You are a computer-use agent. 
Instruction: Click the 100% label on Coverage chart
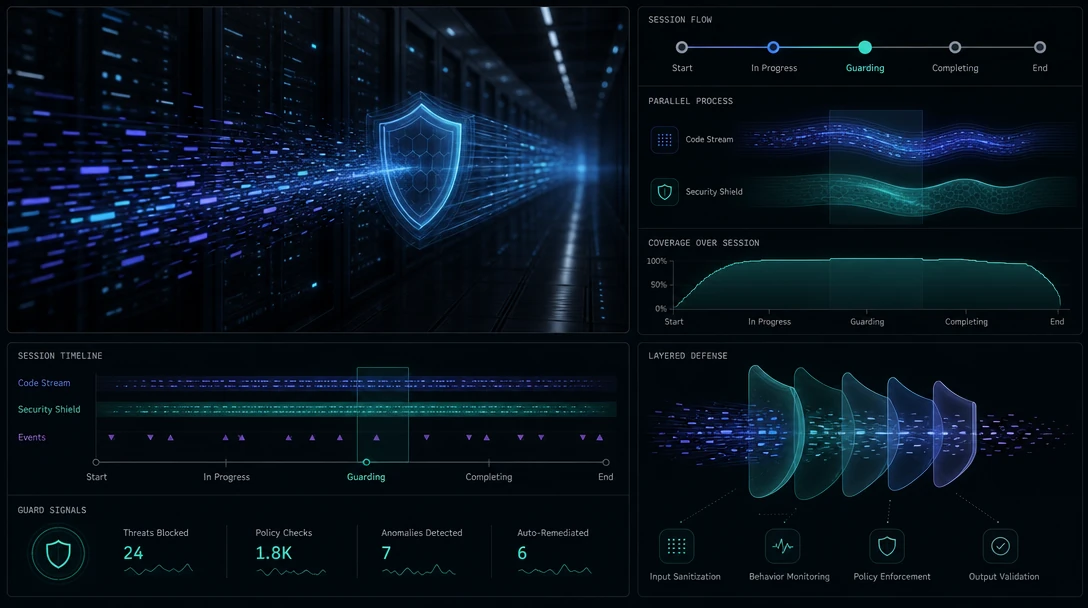[x=656, y=261]
